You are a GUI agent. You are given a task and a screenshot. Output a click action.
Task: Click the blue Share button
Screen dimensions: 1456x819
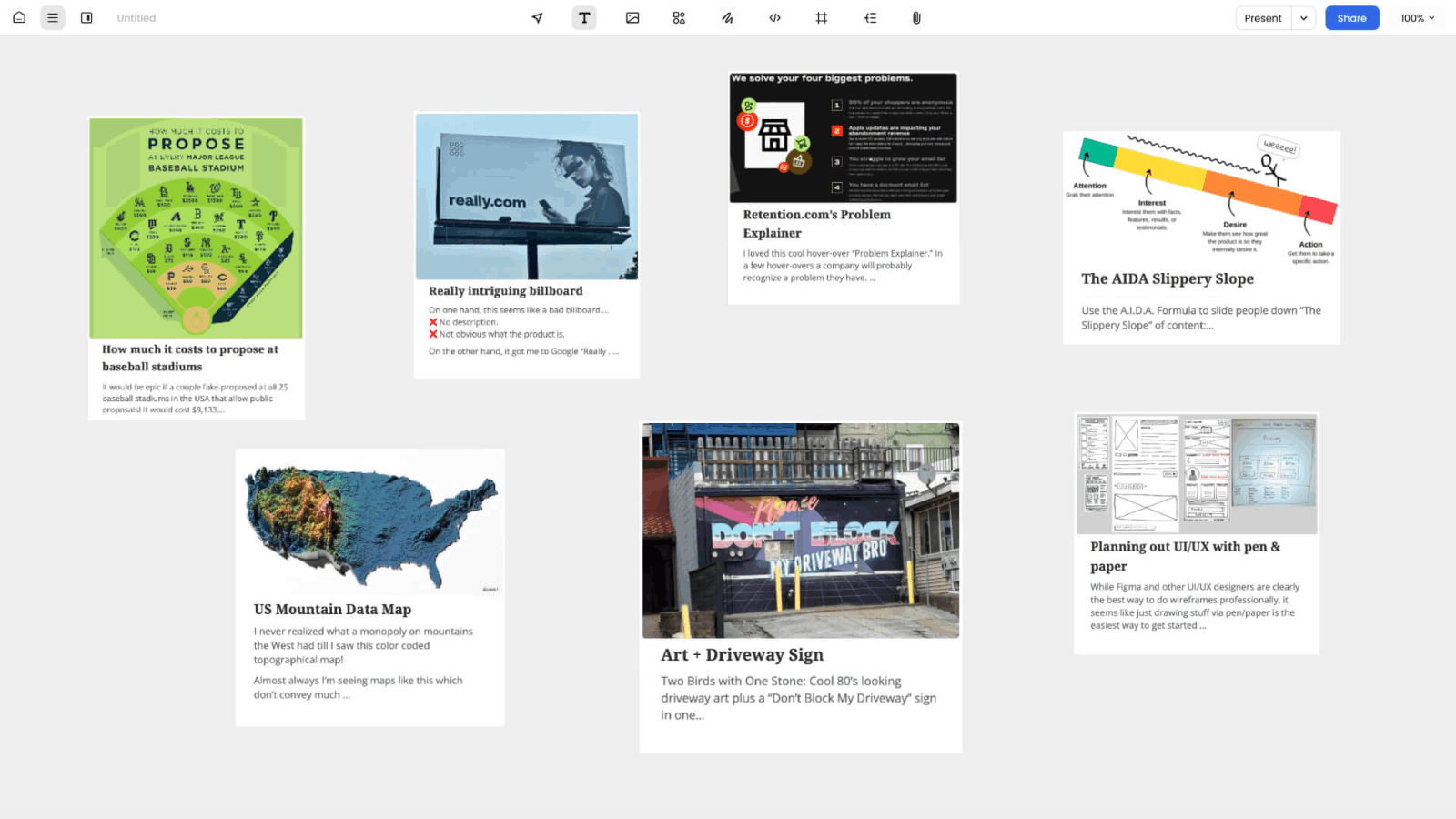1351,18
